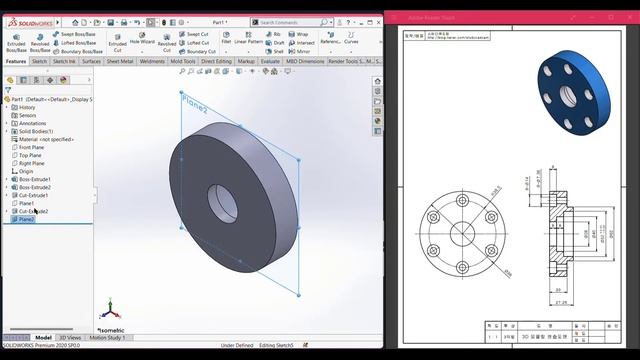Click Lofted Boss/Base
This screenshot has width=640, height=360.
coord(74,43)
